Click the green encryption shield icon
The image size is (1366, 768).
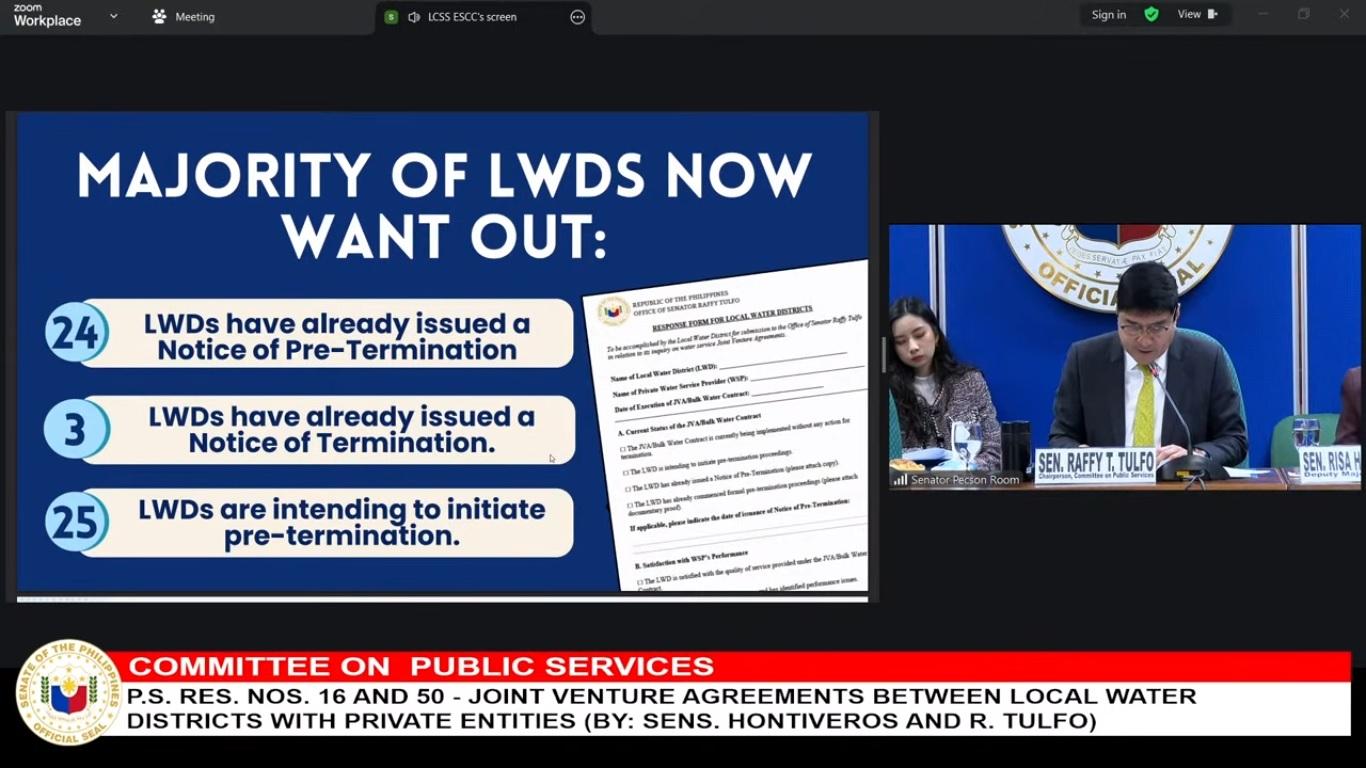click(1151, 15)
